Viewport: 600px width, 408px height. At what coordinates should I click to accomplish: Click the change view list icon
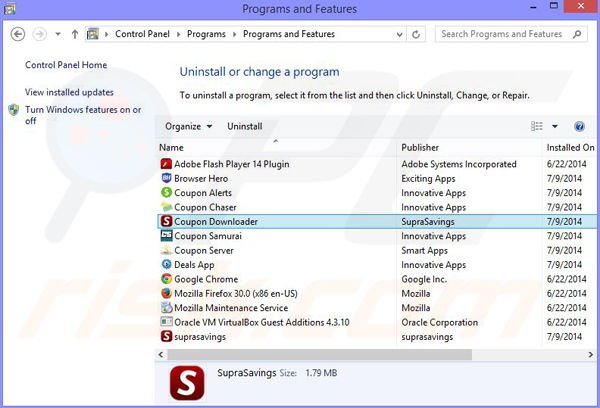click(x=536, y=126)
